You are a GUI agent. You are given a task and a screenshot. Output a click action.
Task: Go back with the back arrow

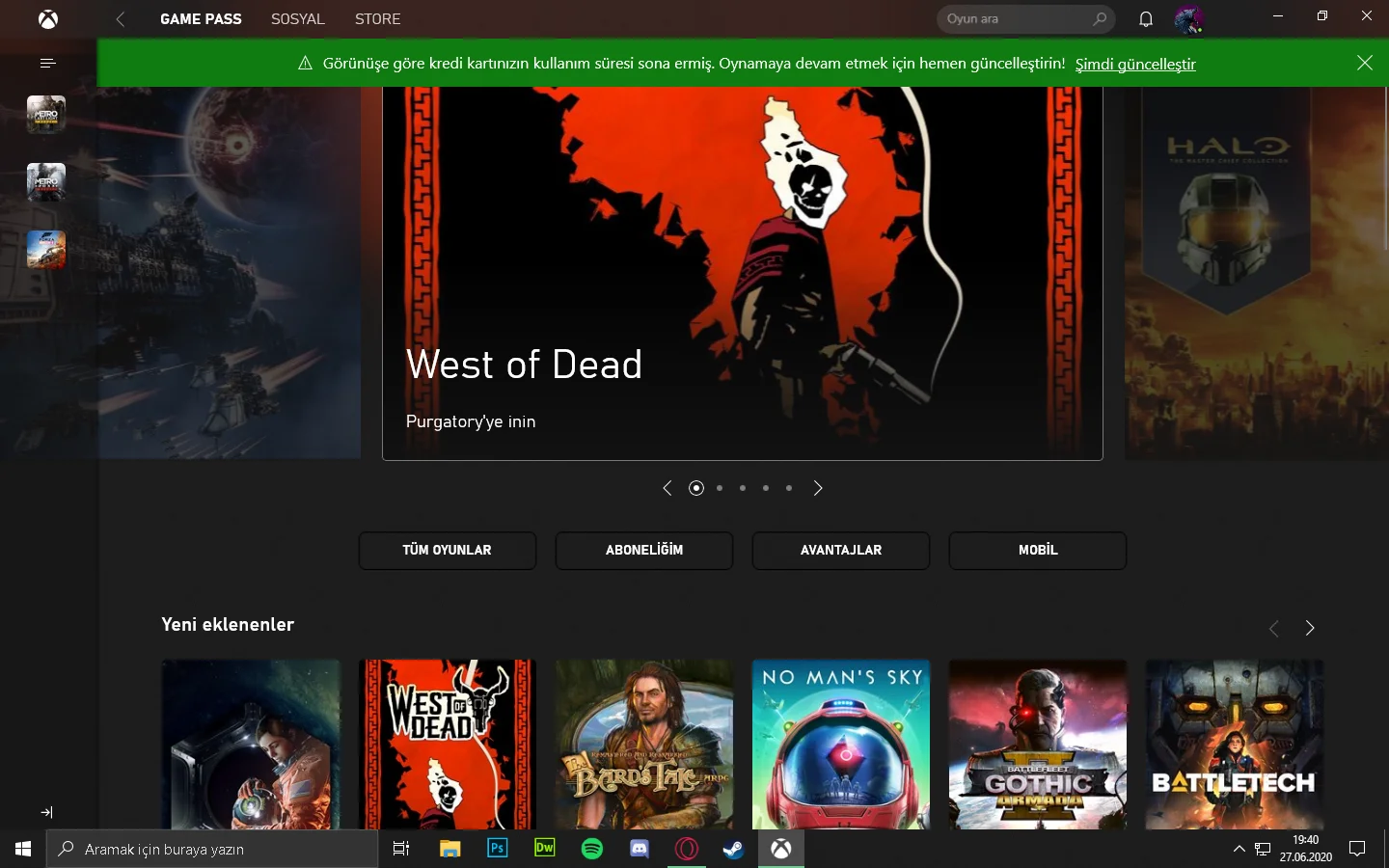click(121, 19)
